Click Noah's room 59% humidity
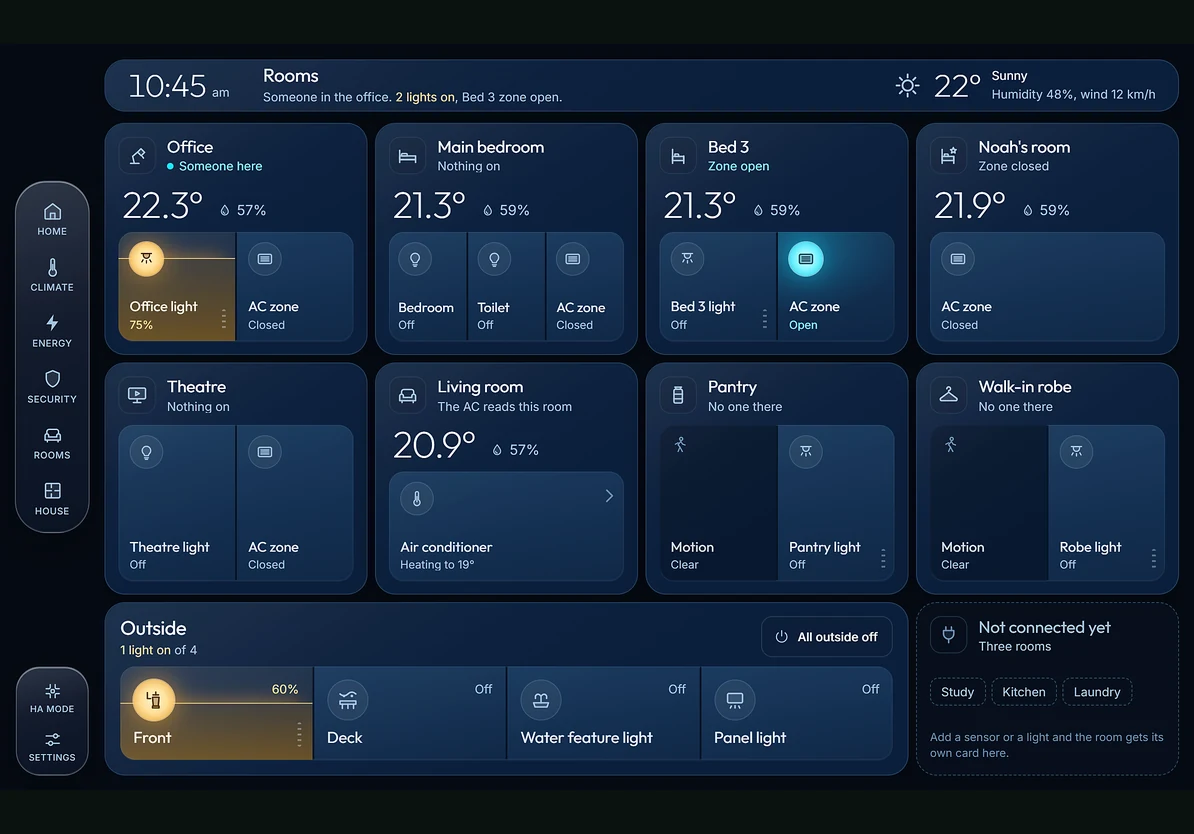Image resolution: width=1194 pixels, height=834 pixels. [1046, 210]
